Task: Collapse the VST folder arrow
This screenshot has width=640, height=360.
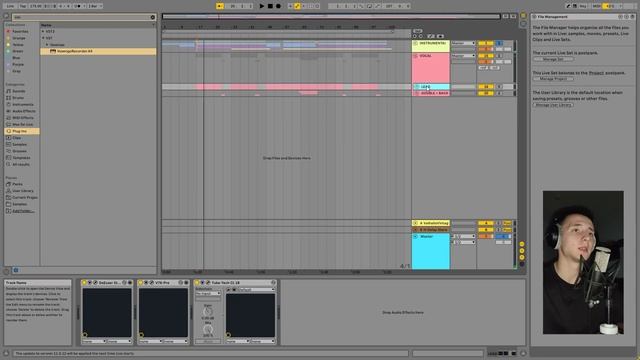Action: (43, 38)
